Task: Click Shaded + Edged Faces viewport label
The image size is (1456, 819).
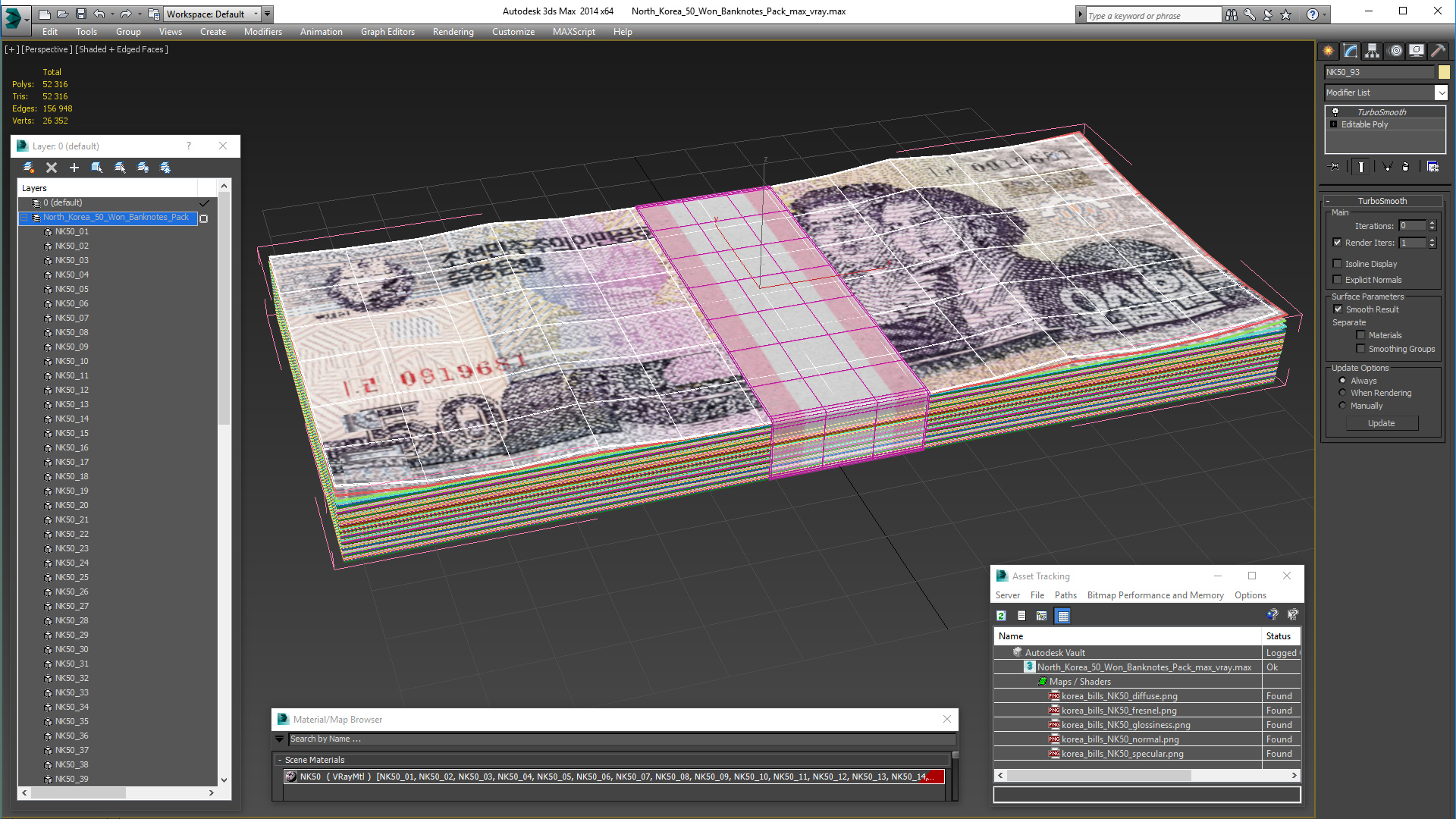Action: coord(121,49)
